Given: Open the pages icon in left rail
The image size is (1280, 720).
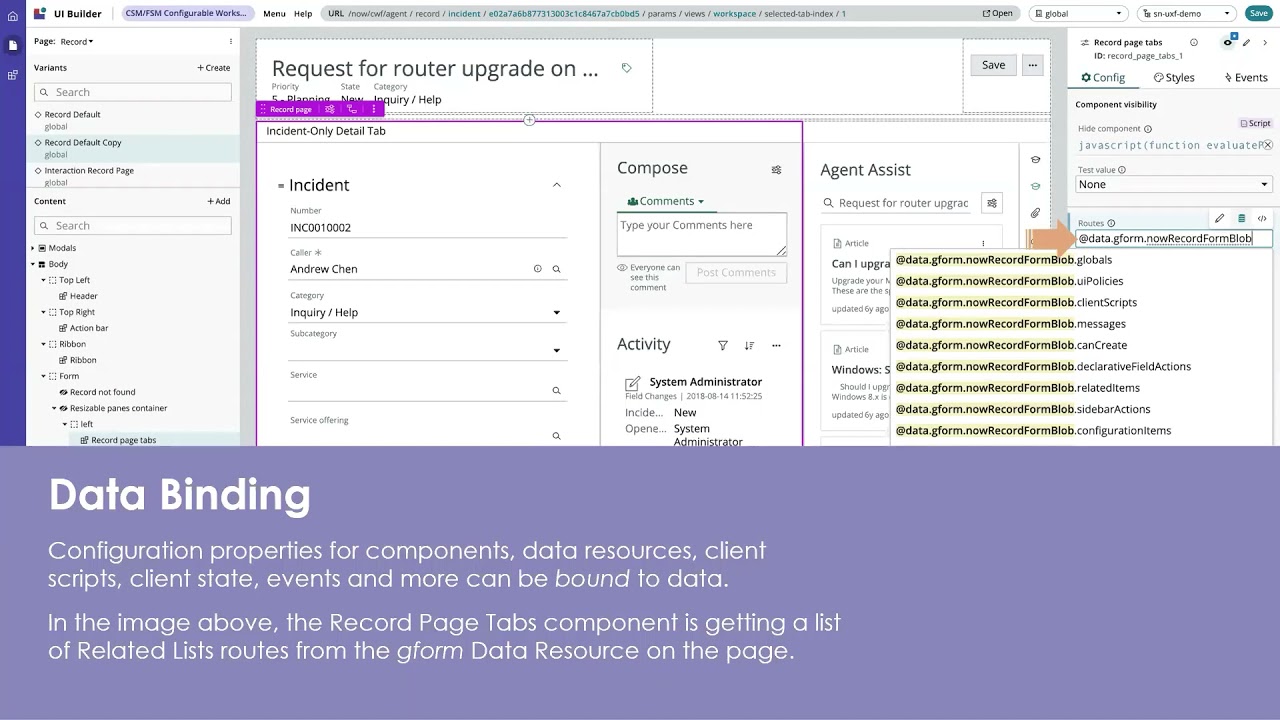Looking at the screenshot, I should [12, 45].
